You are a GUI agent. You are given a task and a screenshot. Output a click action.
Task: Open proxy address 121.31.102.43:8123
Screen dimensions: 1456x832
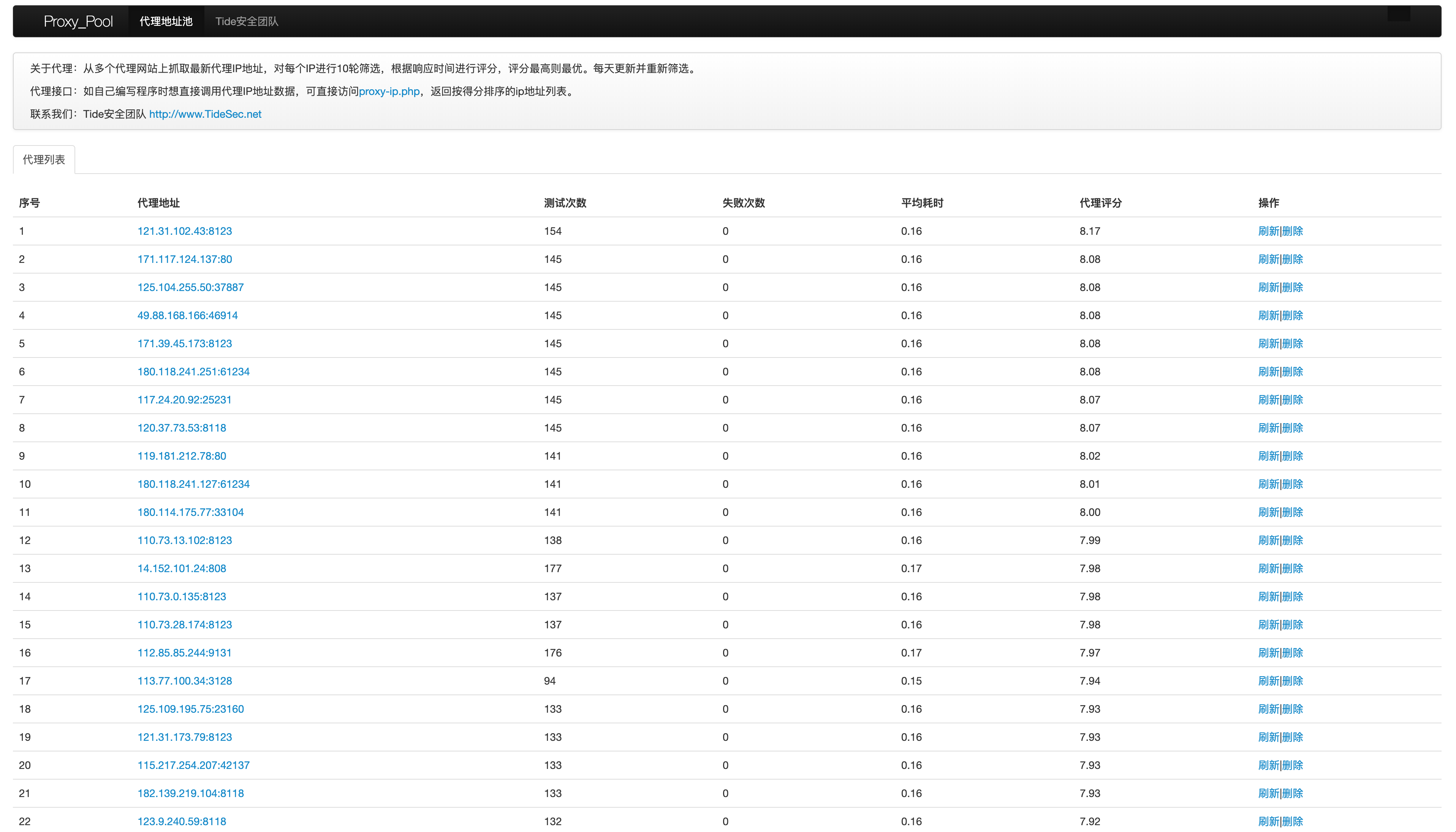click(x=185, y=231)
